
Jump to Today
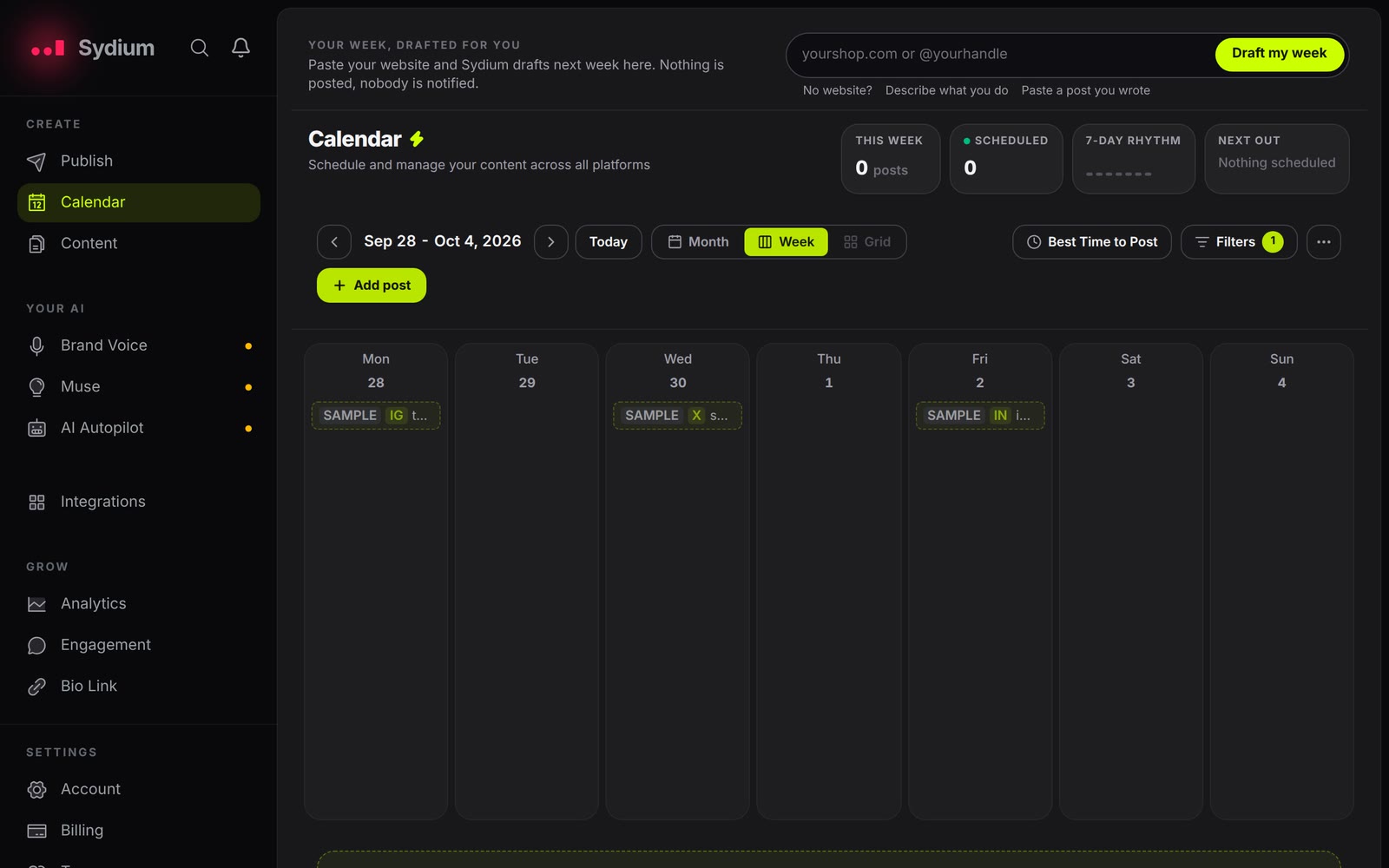tap(609, 242)
